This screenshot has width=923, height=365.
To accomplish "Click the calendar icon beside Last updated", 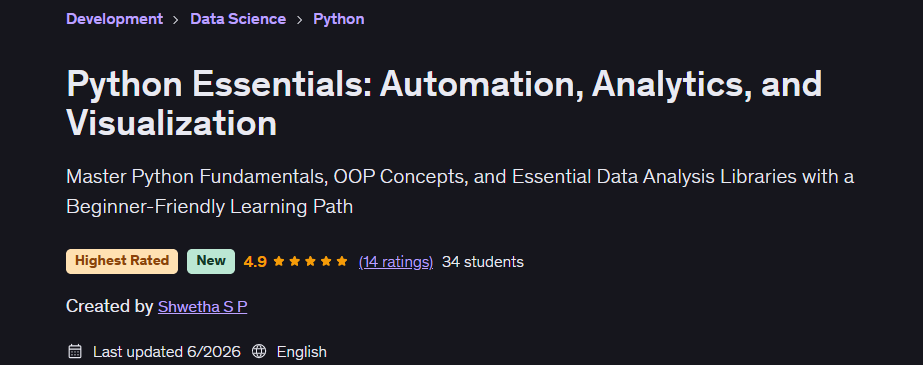I will (75, 351).
